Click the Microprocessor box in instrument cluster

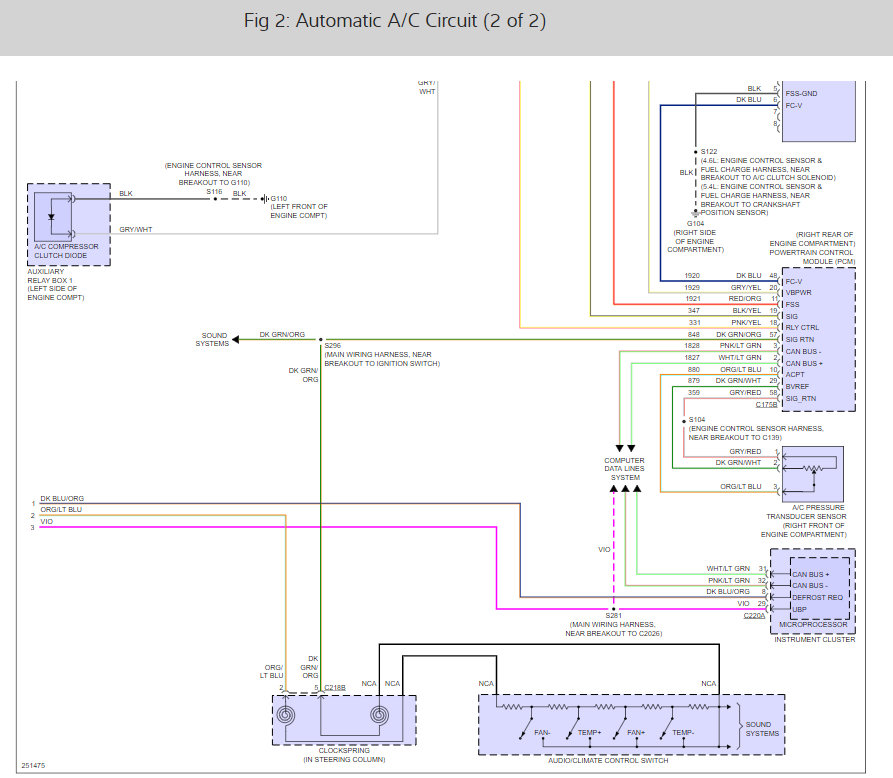click(x=820, y=588)
